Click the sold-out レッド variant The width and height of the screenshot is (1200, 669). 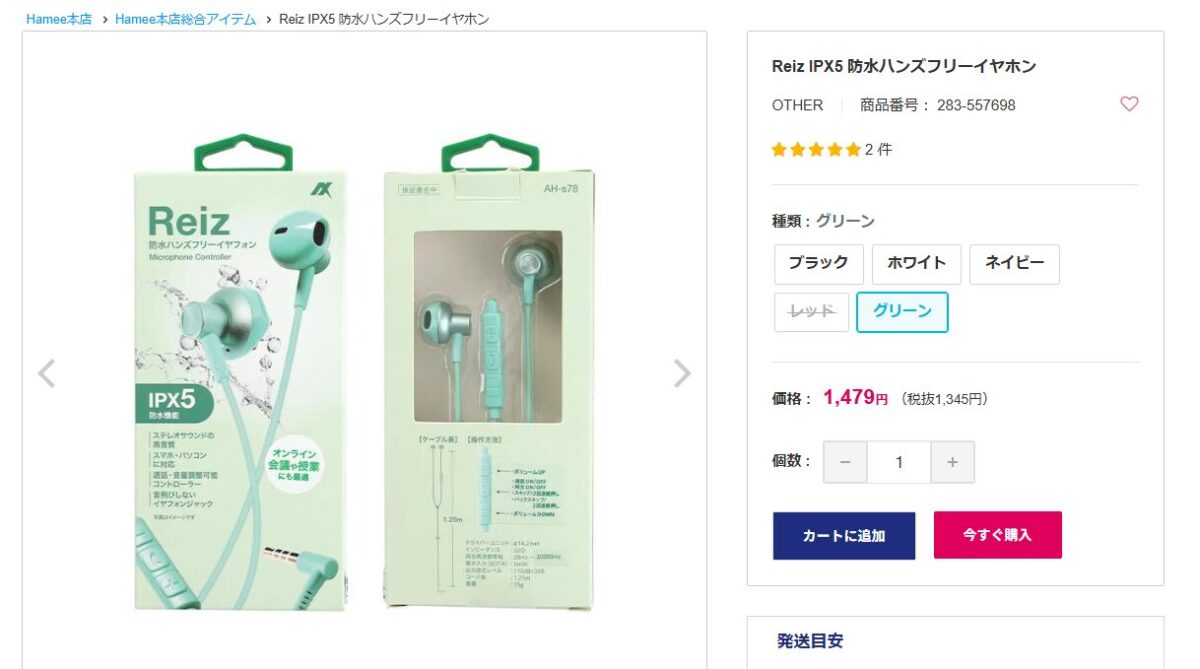coord(811,312)
